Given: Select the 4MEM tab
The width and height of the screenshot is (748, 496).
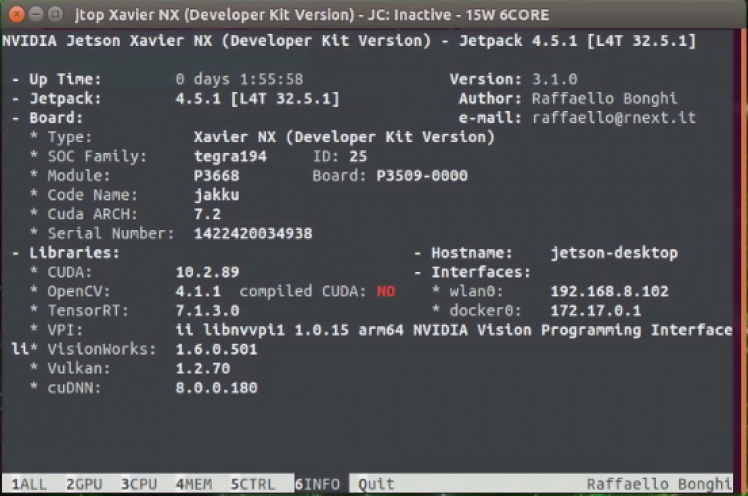Looking at the screenshot, I should click(x=194, y=484).
